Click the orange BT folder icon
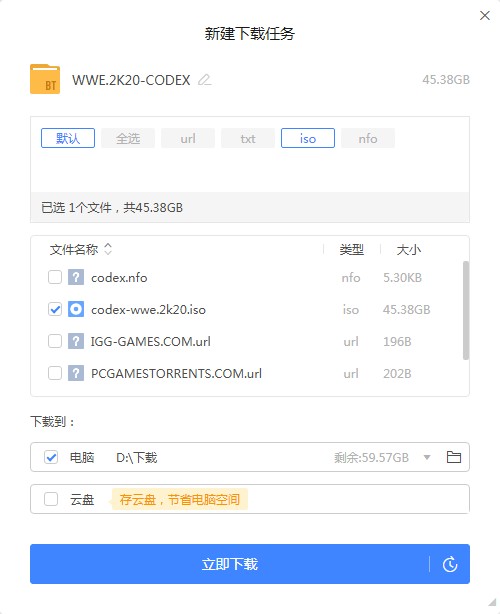 pos(45,79)
